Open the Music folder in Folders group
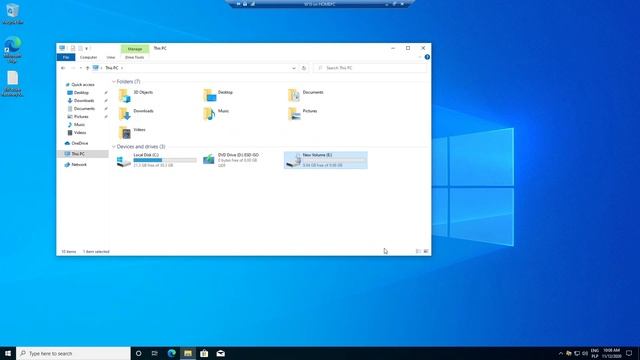The height and width of the screenshot is (360, 640). 216,114
